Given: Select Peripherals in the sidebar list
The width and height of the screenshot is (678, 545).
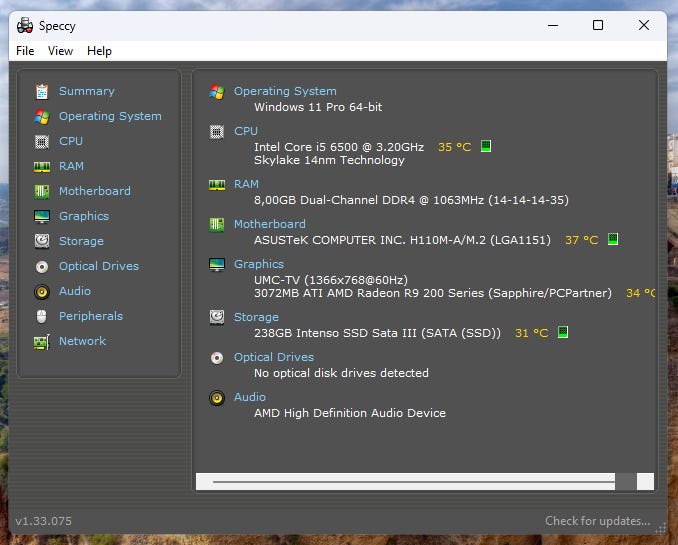Looking at the screenshot, I should pyautogui.click(x=91, y=317).
